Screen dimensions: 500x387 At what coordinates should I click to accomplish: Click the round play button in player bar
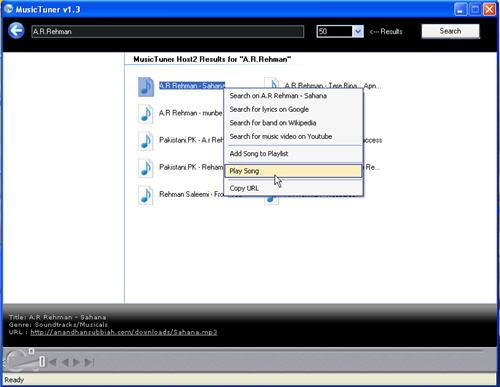coord(15,361)
